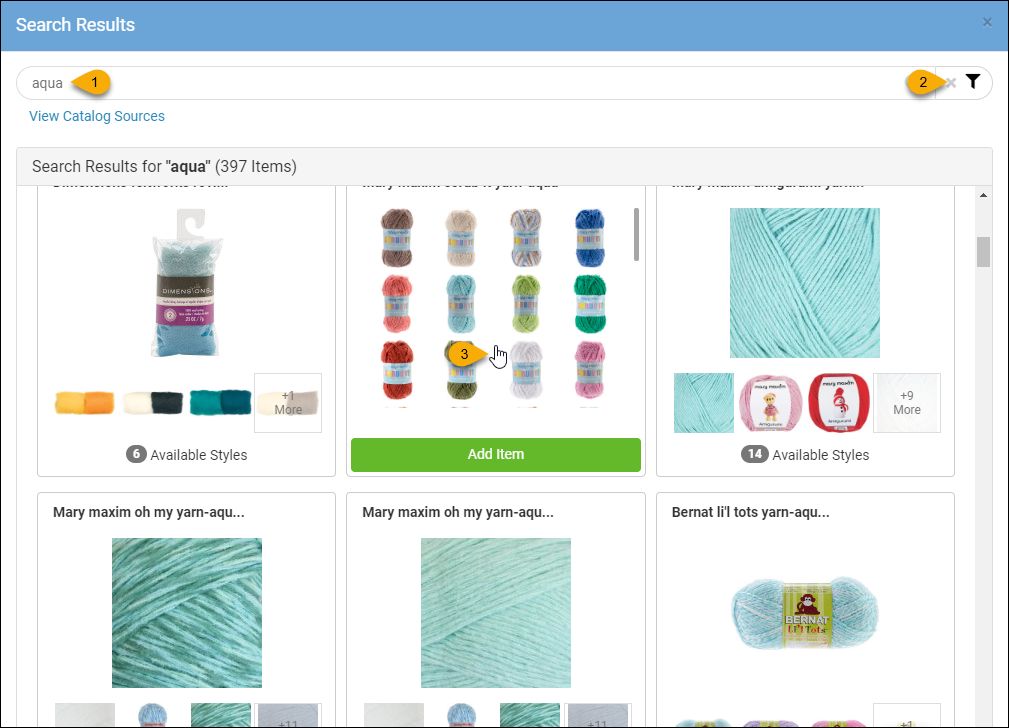Image resolution: width=1009 pixels, height=728 pixels.
Task: Click the aqua search input field
Action: point(476,83)
